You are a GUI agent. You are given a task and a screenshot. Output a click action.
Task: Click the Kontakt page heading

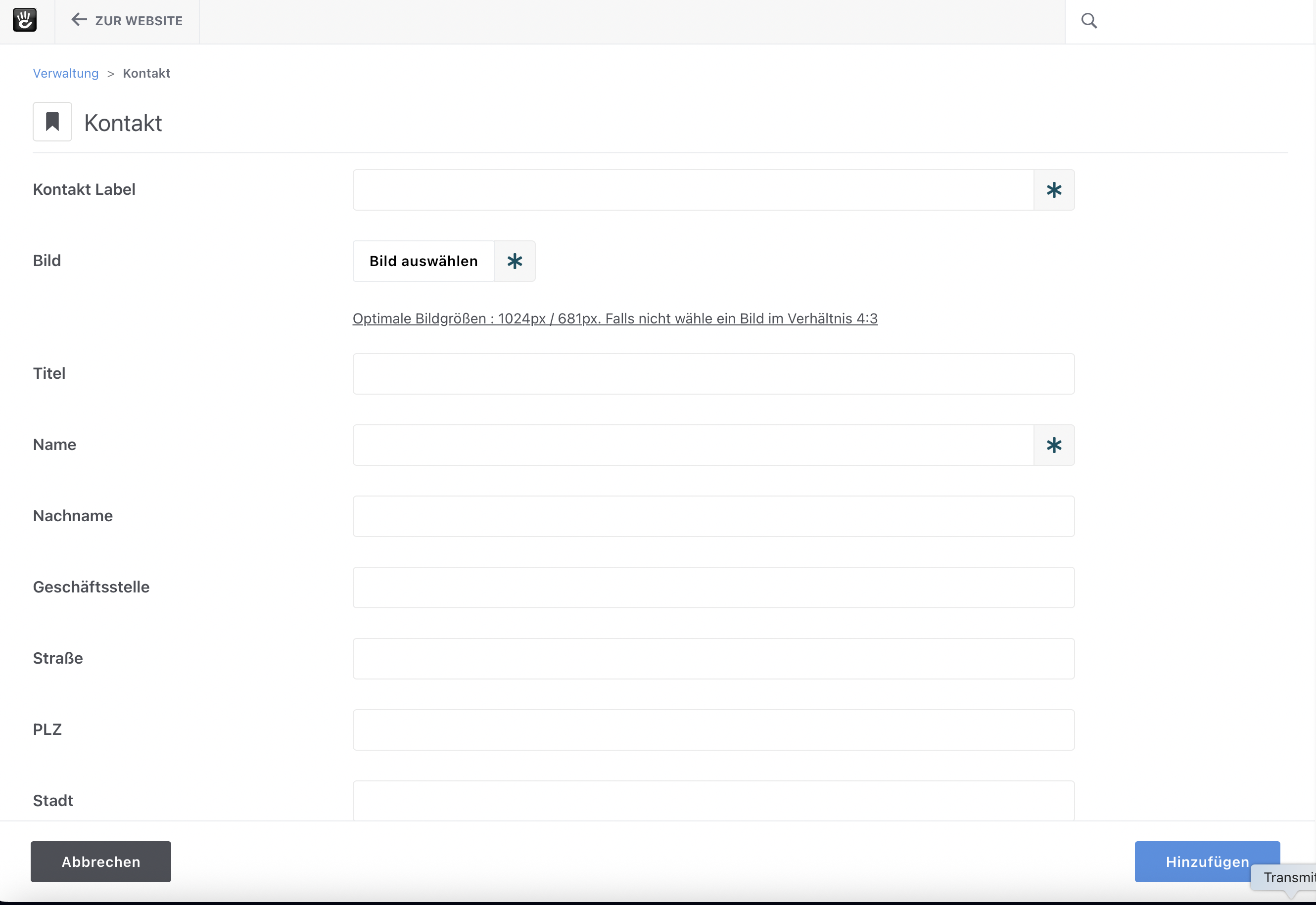click(123, 123)
